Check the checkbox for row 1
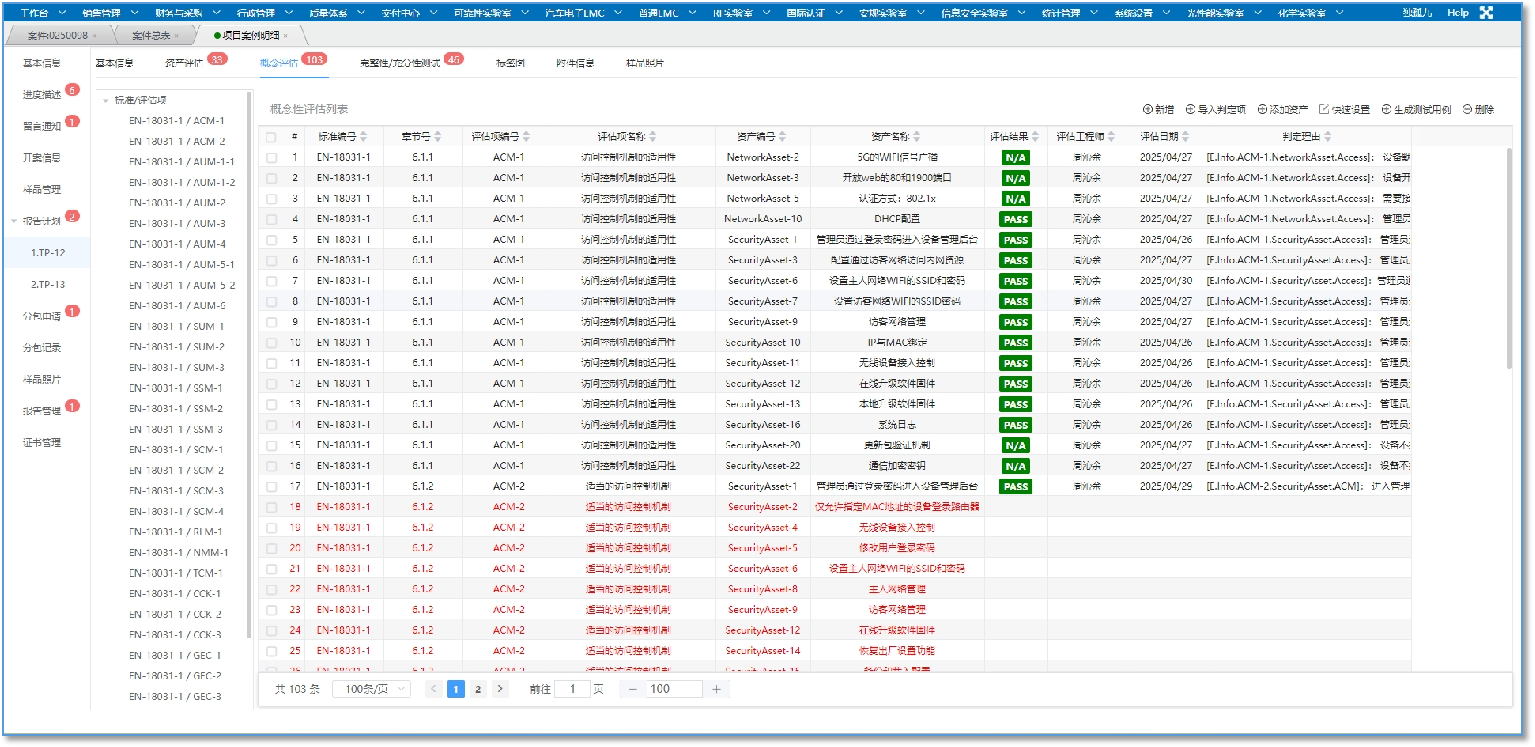The width and height of the screenshot is (1535, 747). click(271, 157)
